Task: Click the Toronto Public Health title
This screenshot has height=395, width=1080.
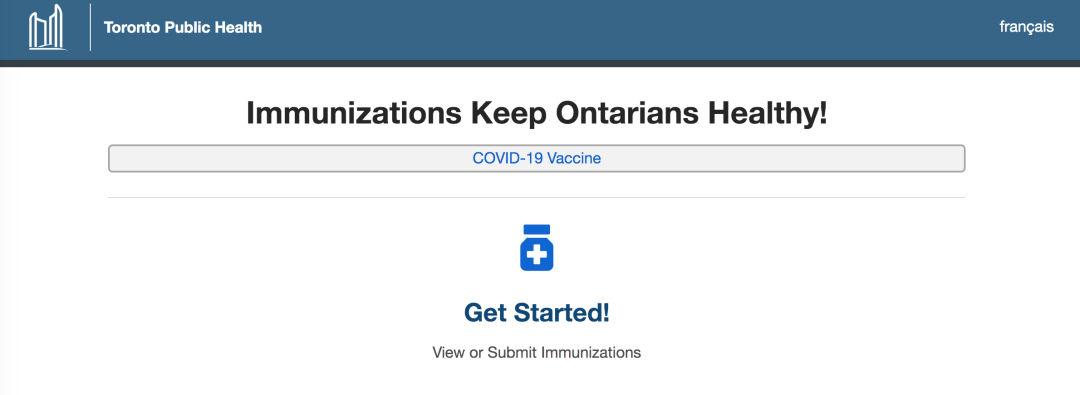Action: click(183, 28)
